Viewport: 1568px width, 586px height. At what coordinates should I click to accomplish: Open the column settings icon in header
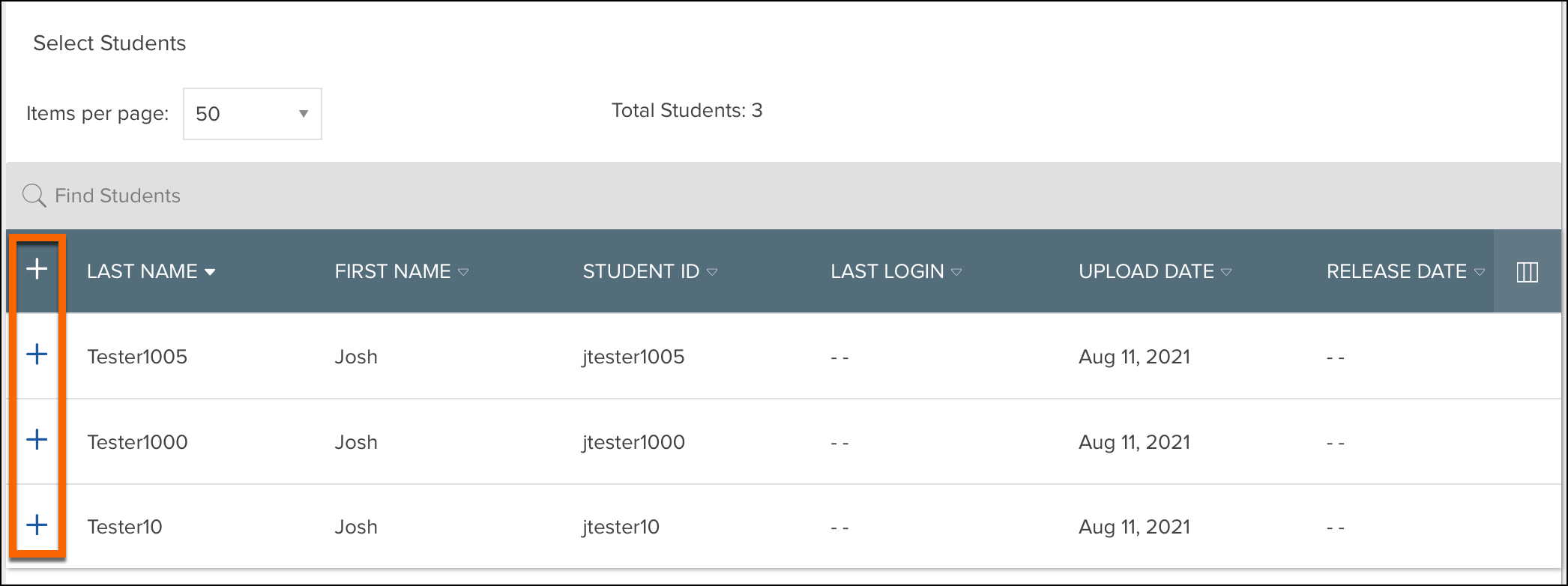point(1527,271)
